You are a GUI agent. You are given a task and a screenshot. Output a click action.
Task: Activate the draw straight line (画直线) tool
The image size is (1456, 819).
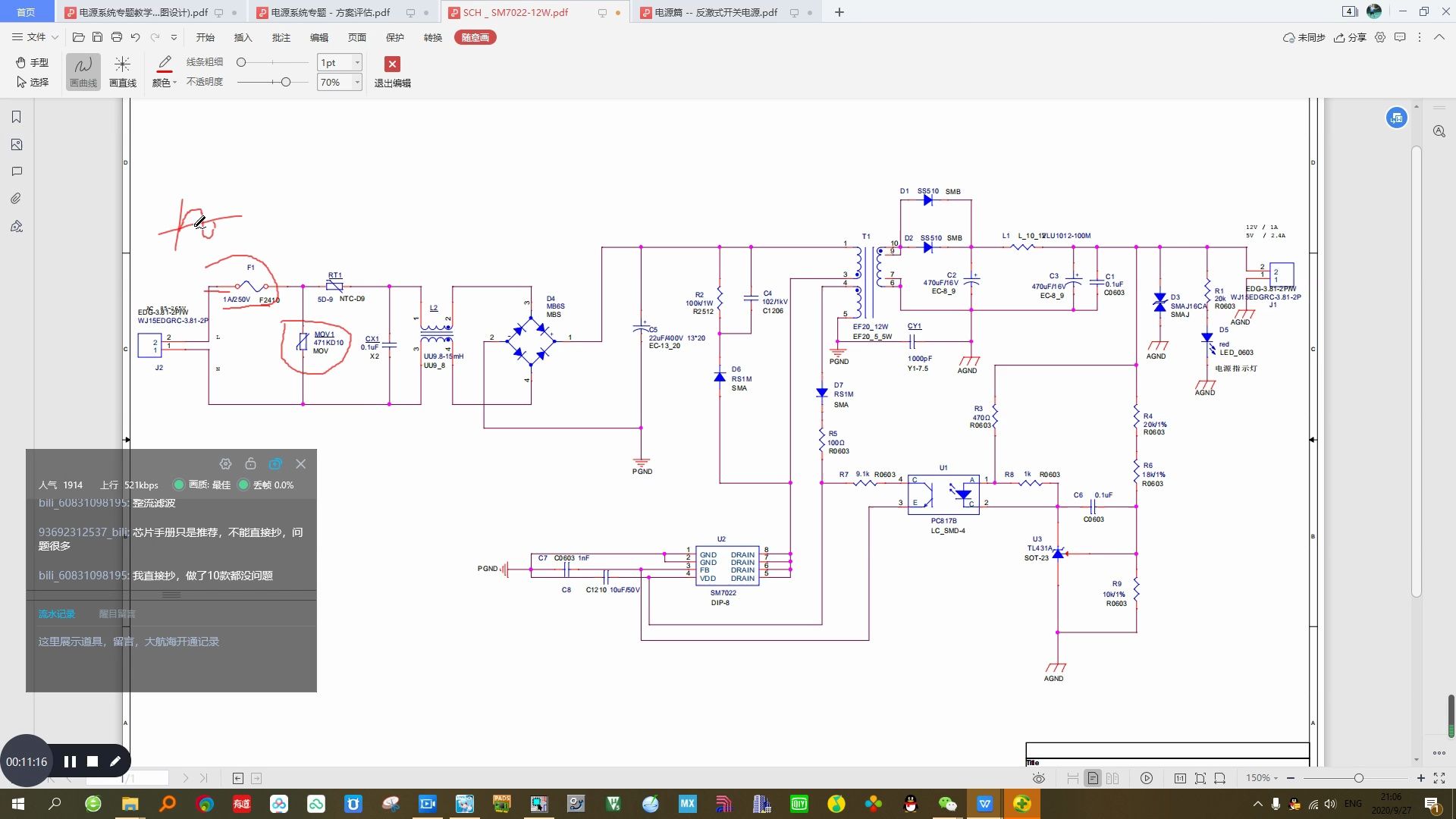pos(122,72)
